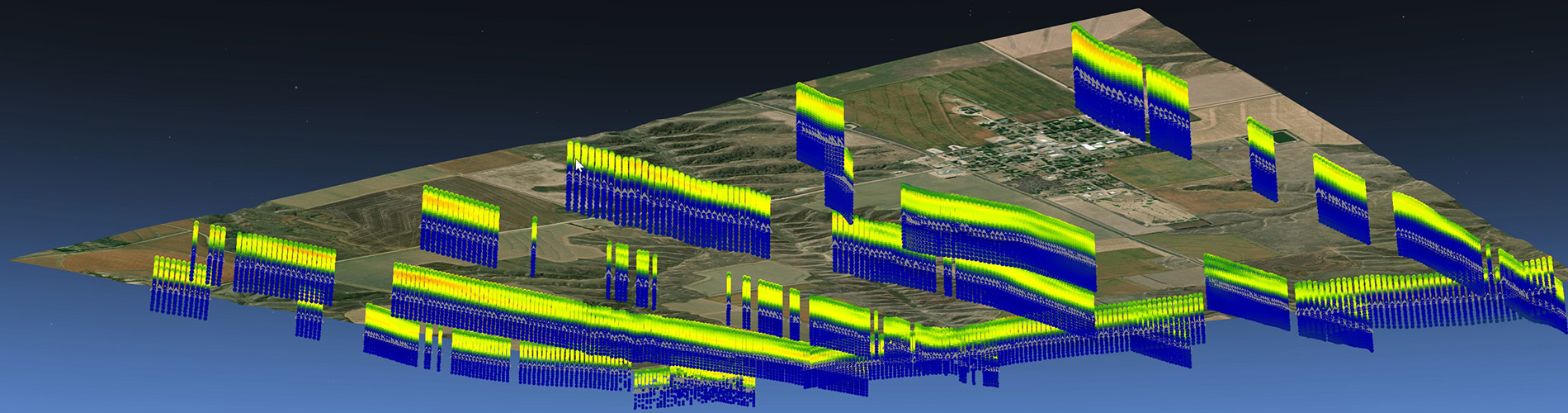Screen dimensions: 1568x413
Task: Click the tallest data curtain at top right
Action: coord(1108,83)
